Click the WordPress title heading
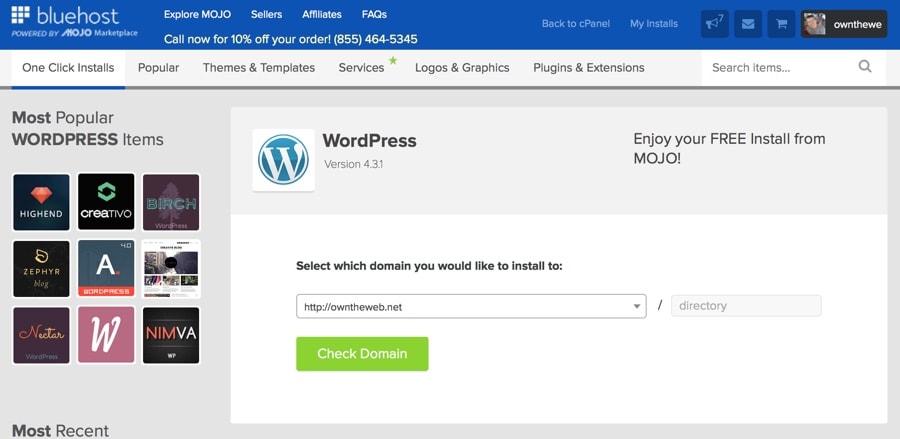Viewport: 900px width, 439px height. [x=370, y=141]
